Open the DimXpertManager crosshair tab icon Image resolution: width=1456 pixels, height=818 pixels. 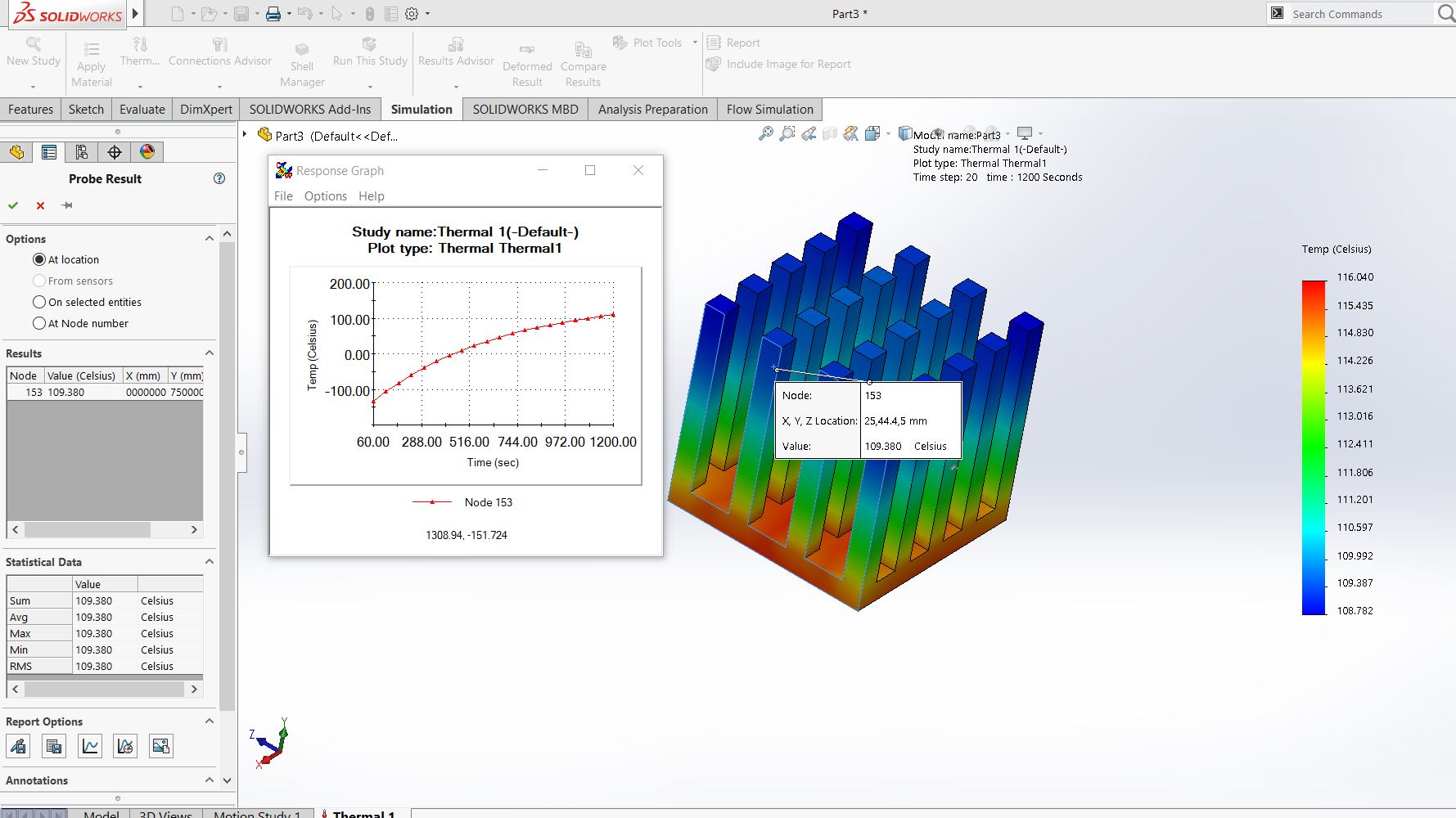(115, 152)
